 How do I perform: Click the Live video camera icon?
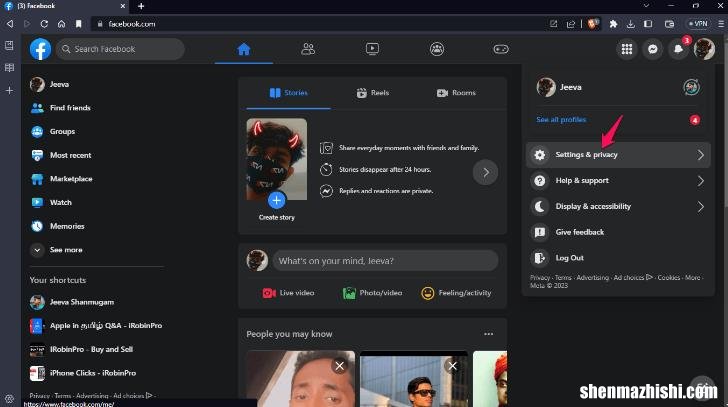point(269,293)
